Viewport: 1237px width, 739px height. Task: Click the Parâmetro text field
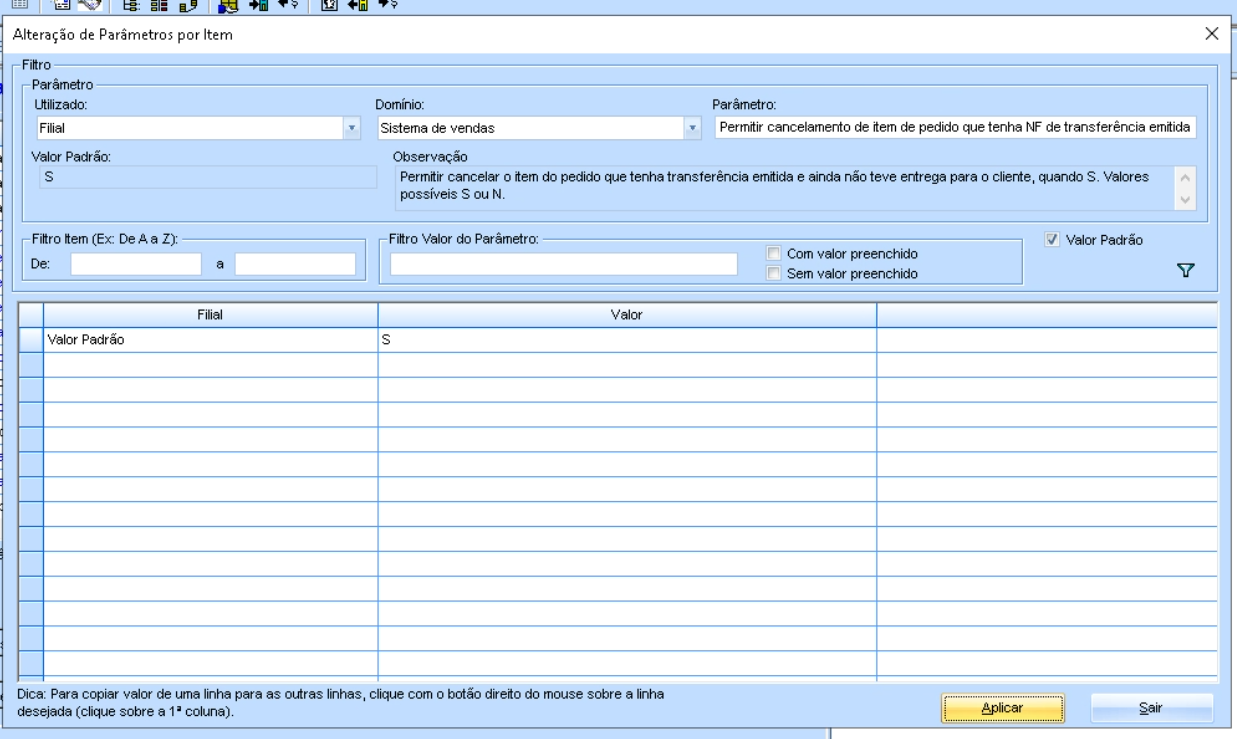(956, 128)
